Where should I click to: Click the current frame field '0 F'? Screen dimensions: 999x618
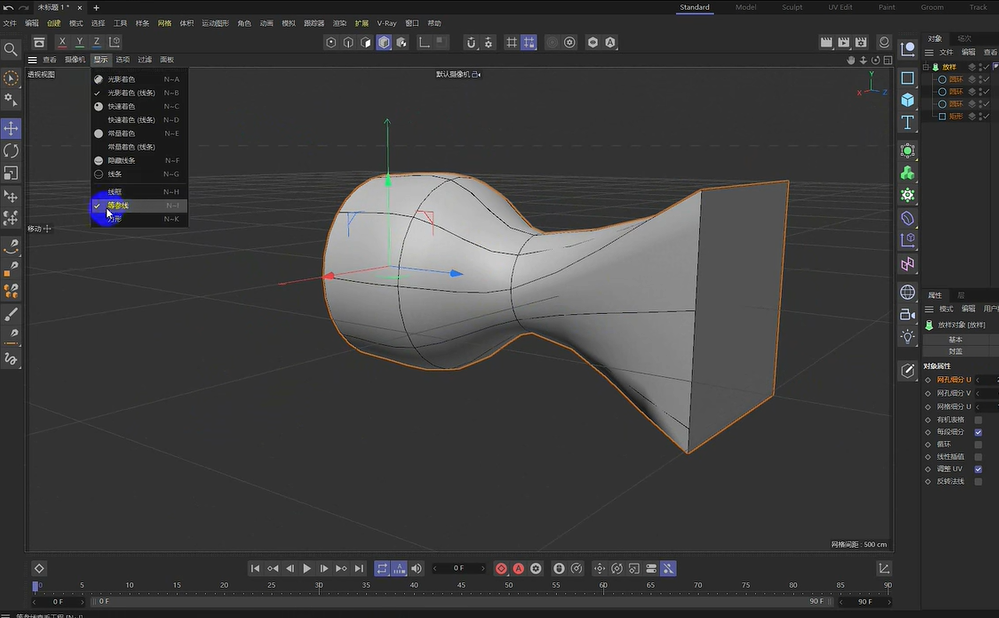pos(459,568)
